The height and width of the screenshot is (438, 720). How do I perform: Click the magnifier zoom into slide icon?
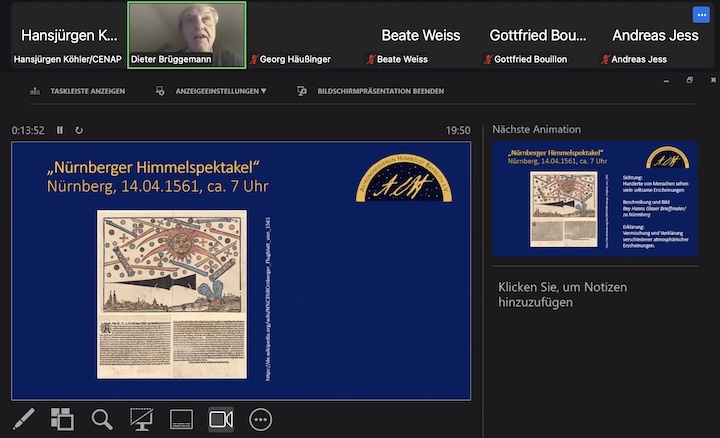coord(102,419)
